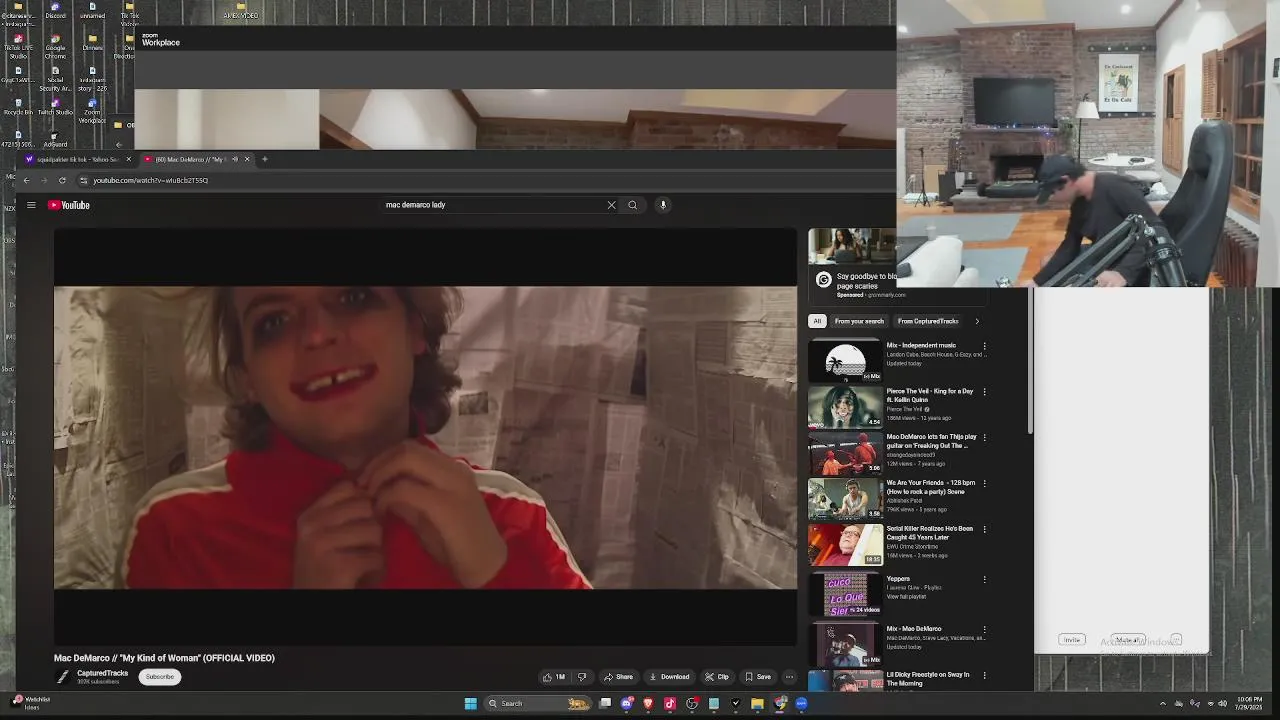Screen dimensions: 1280x720
Task: Open Task View on the taskbar
Action: [605, 704]
